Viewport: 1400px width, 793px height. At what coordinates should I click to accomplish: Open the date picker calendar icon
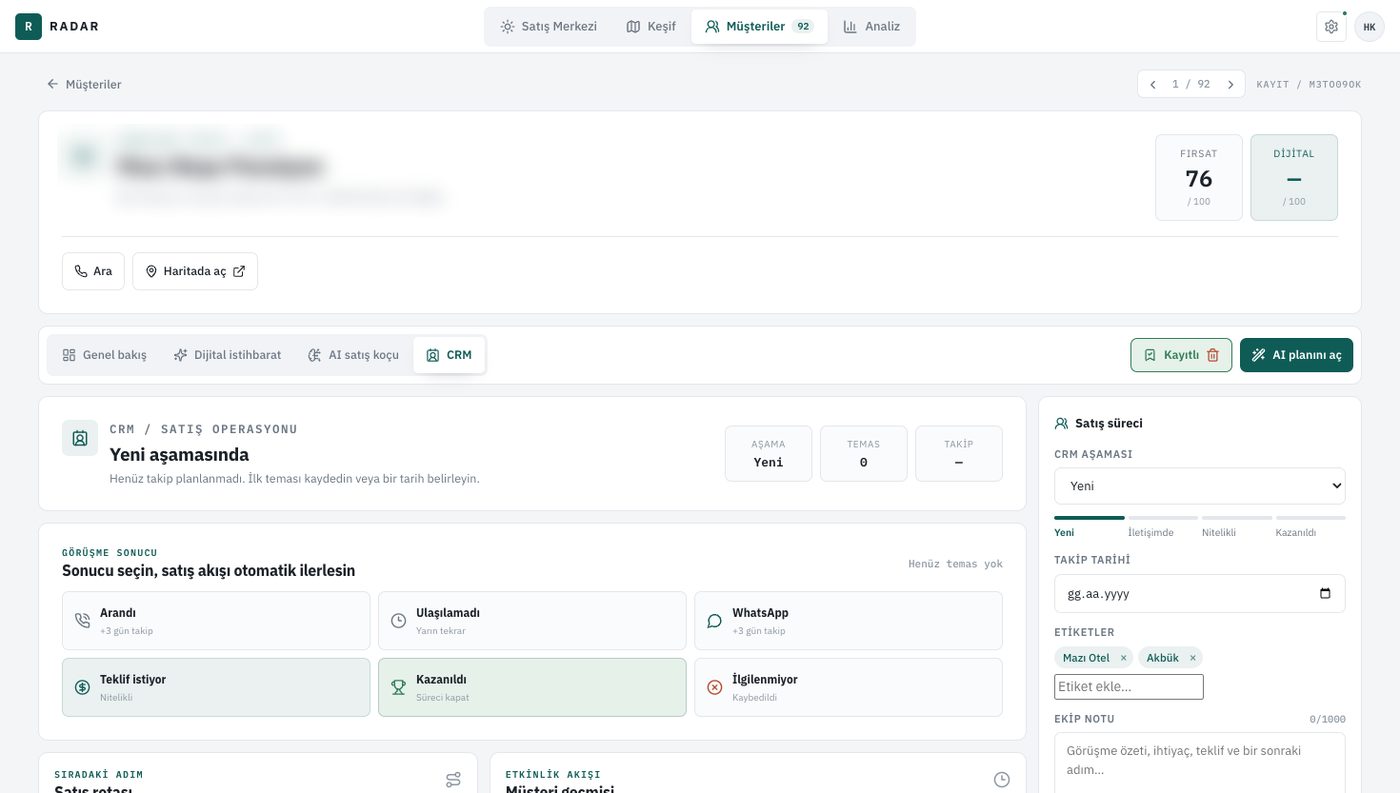1325,593
